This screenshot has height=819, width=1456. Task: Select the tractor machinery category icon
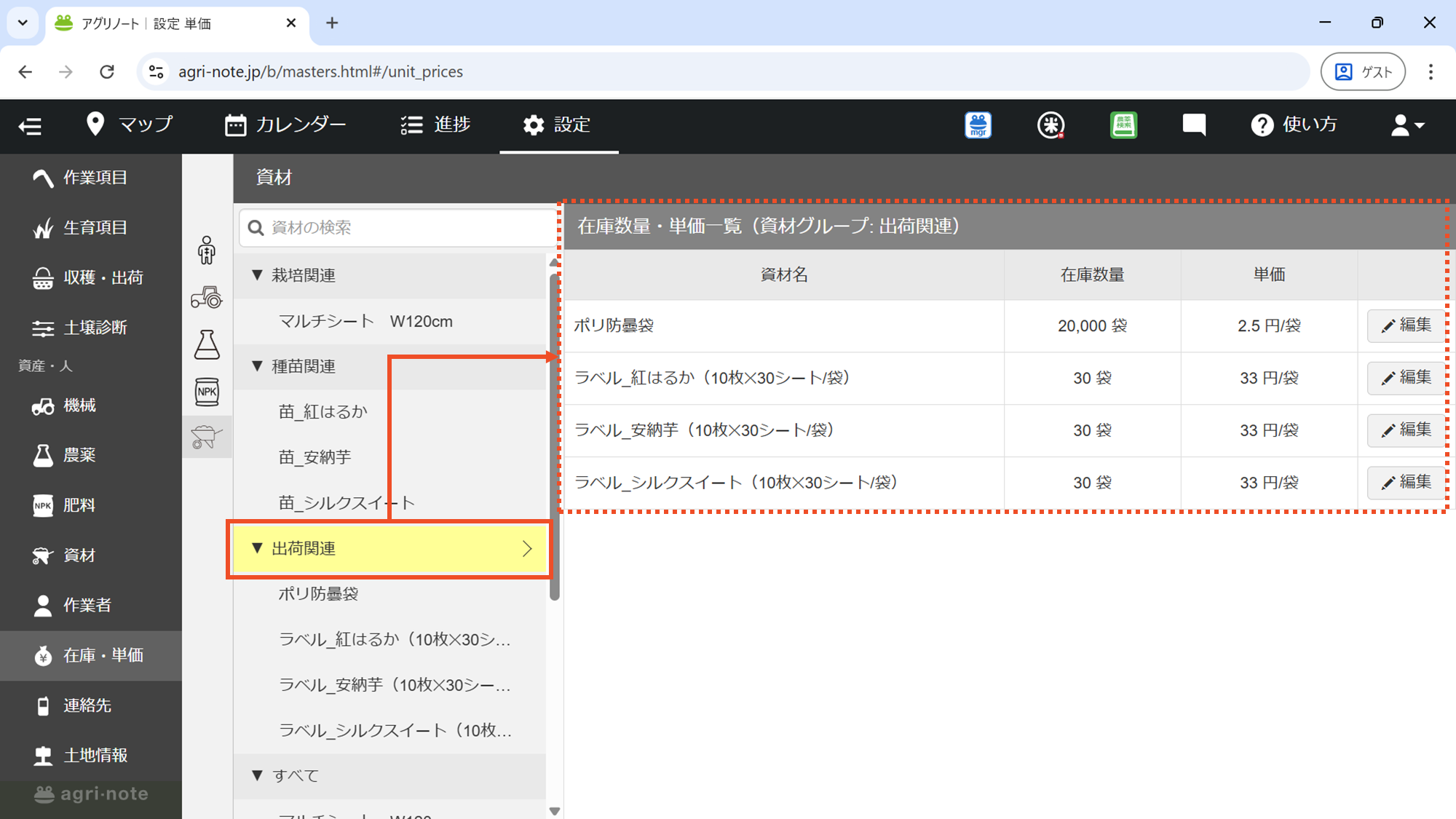[x=207, y=297]
